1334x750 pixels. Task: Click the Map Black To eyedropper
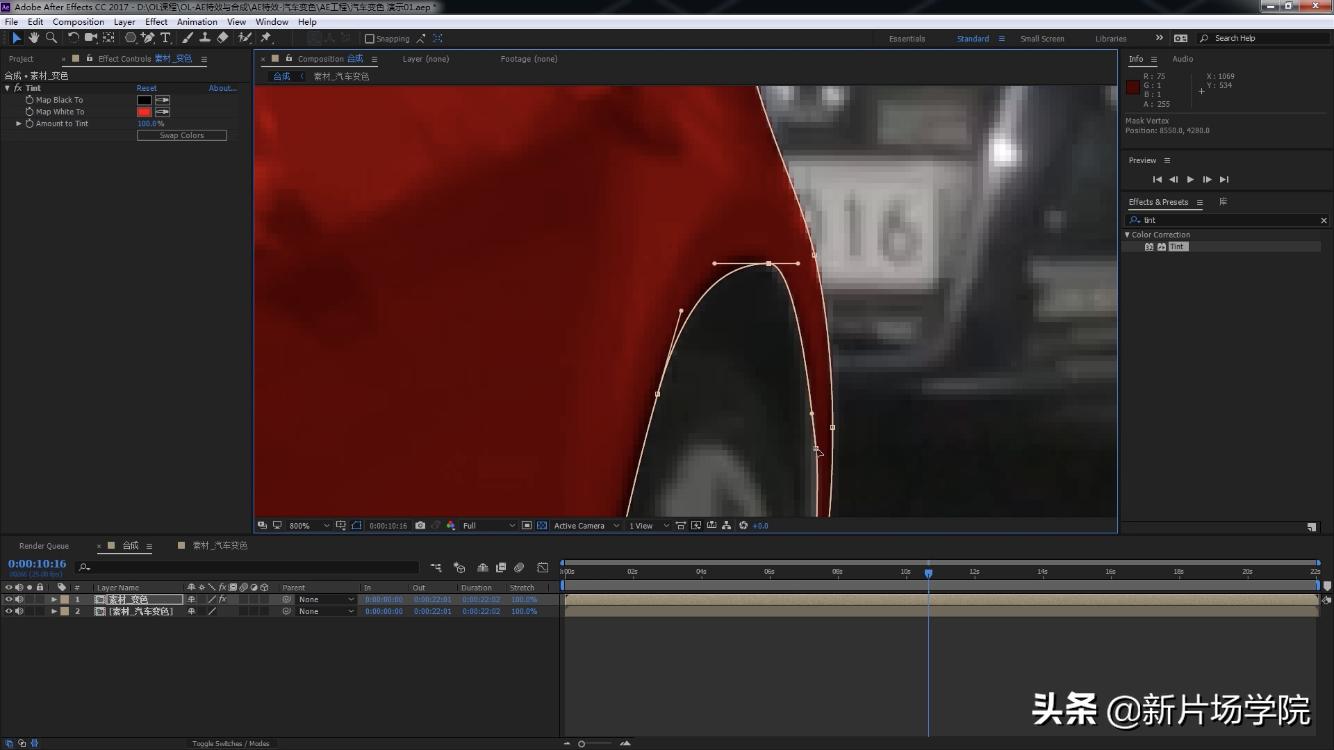coord(162,100)
